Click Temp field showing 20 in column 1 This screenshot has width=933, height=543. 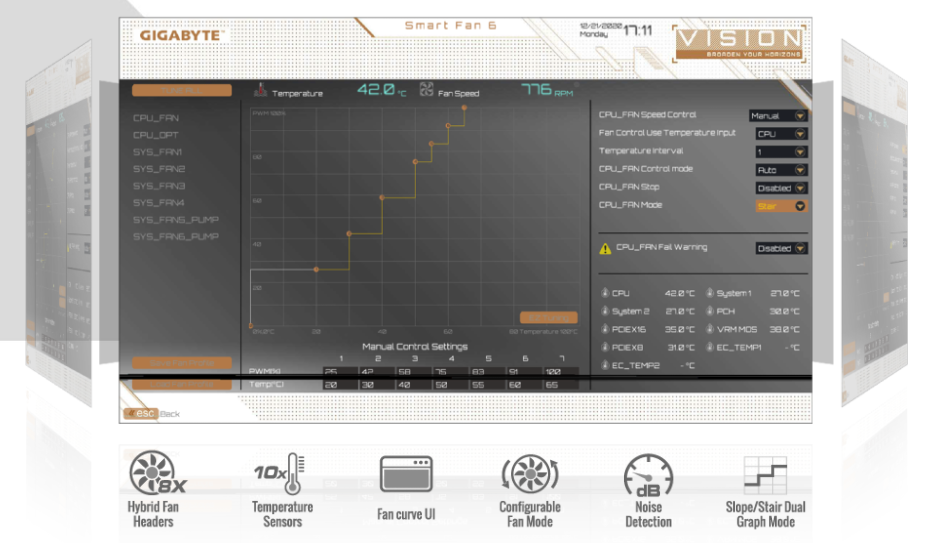(x=340, y=385)
